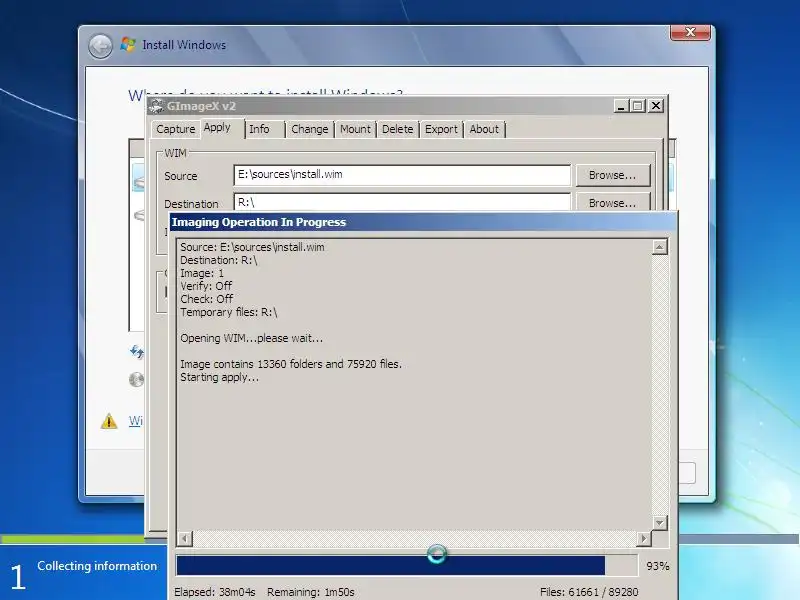Open the Info tab
This screenshot has width=800, height=600.
(x=260, y=129)
